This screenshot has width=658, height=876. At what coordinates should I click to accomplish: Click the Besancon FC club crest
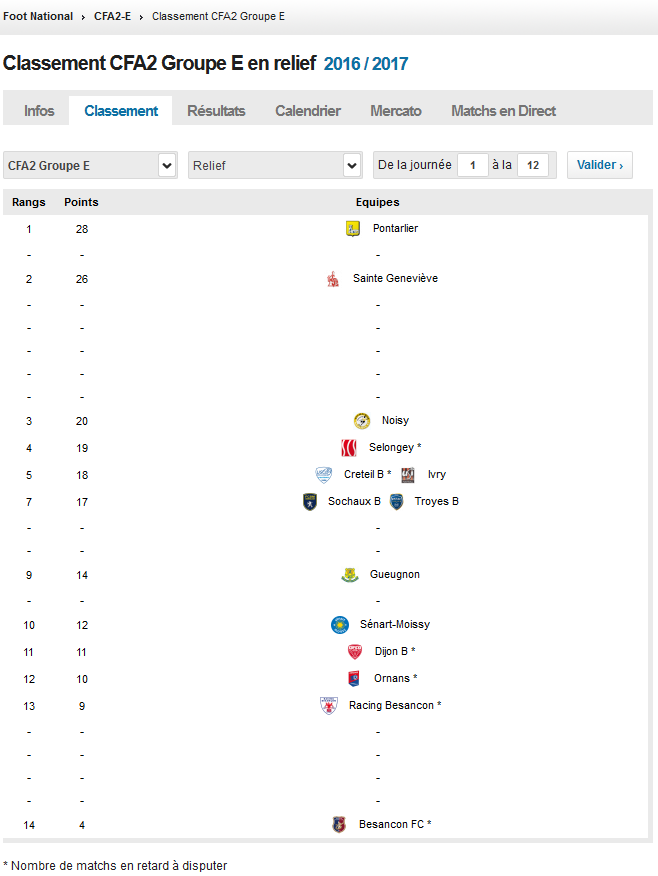coord(339,825)
